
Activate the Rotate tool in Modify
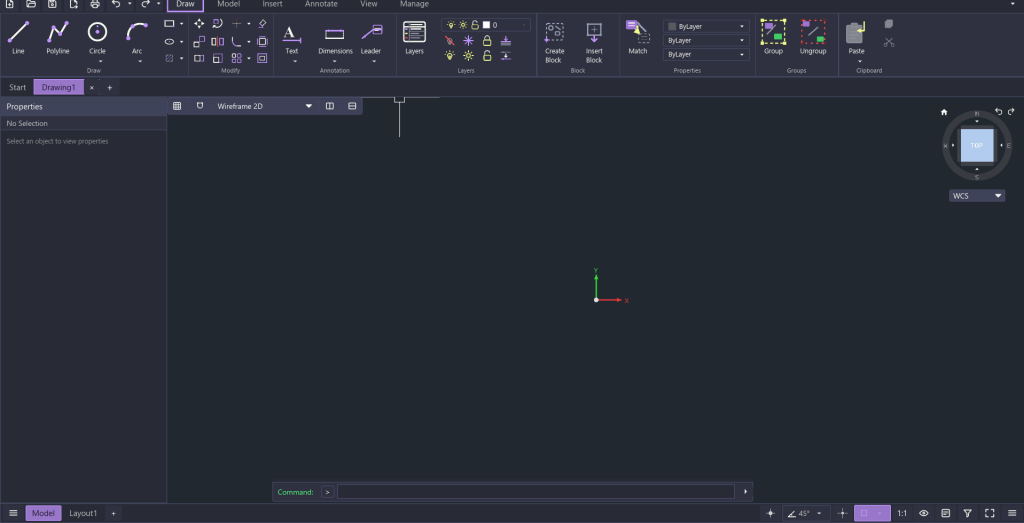coord(217,24)
